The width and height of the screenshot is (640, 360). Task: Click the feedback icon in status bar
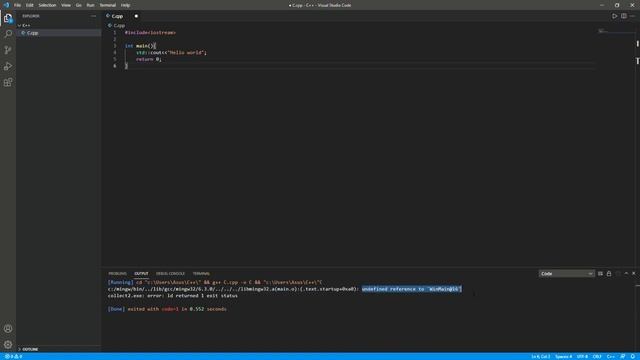[x=623, y=356]
